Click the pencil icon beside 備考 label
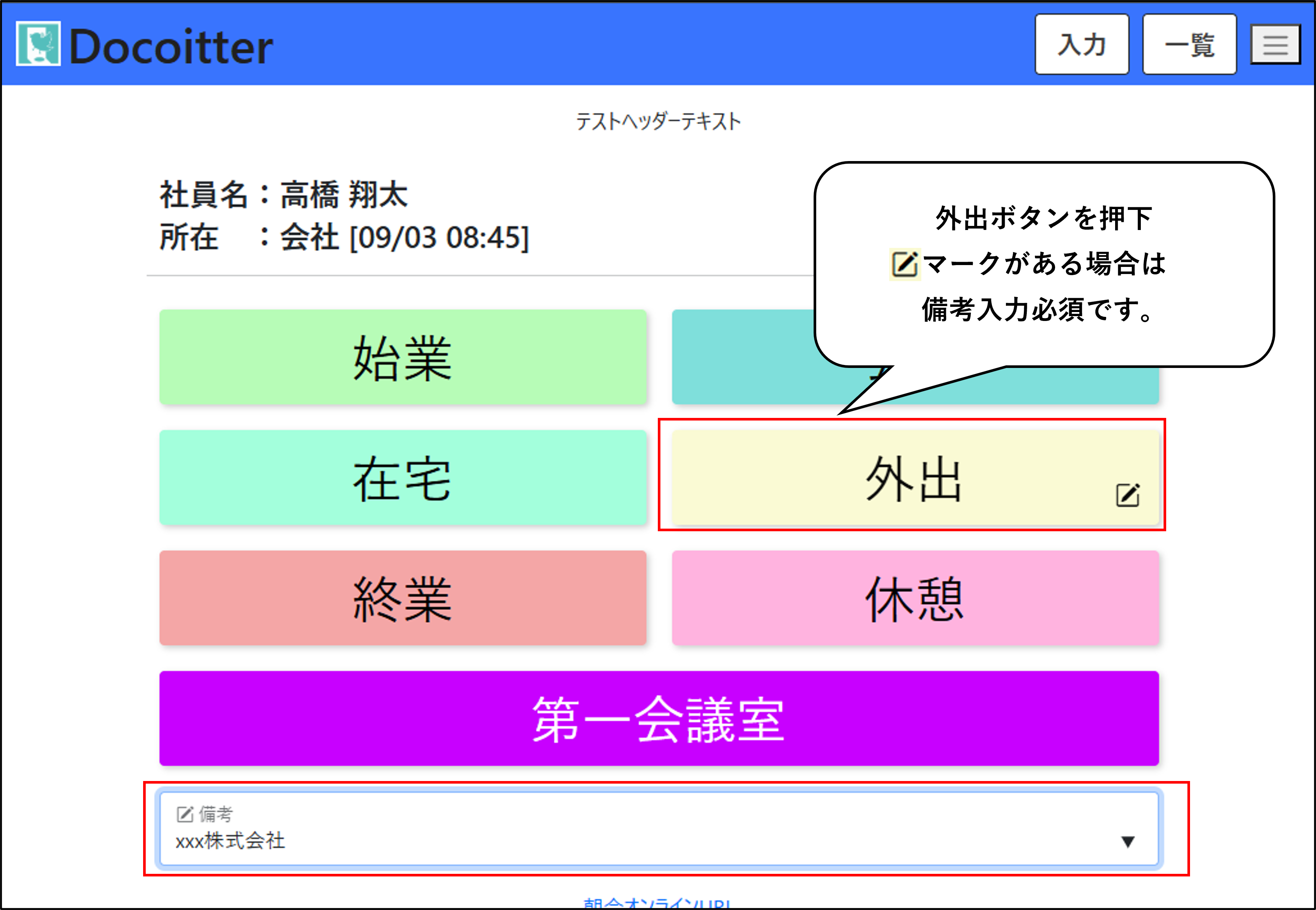The width and height of the screenshot is (1316, 910). click(184, 814)
